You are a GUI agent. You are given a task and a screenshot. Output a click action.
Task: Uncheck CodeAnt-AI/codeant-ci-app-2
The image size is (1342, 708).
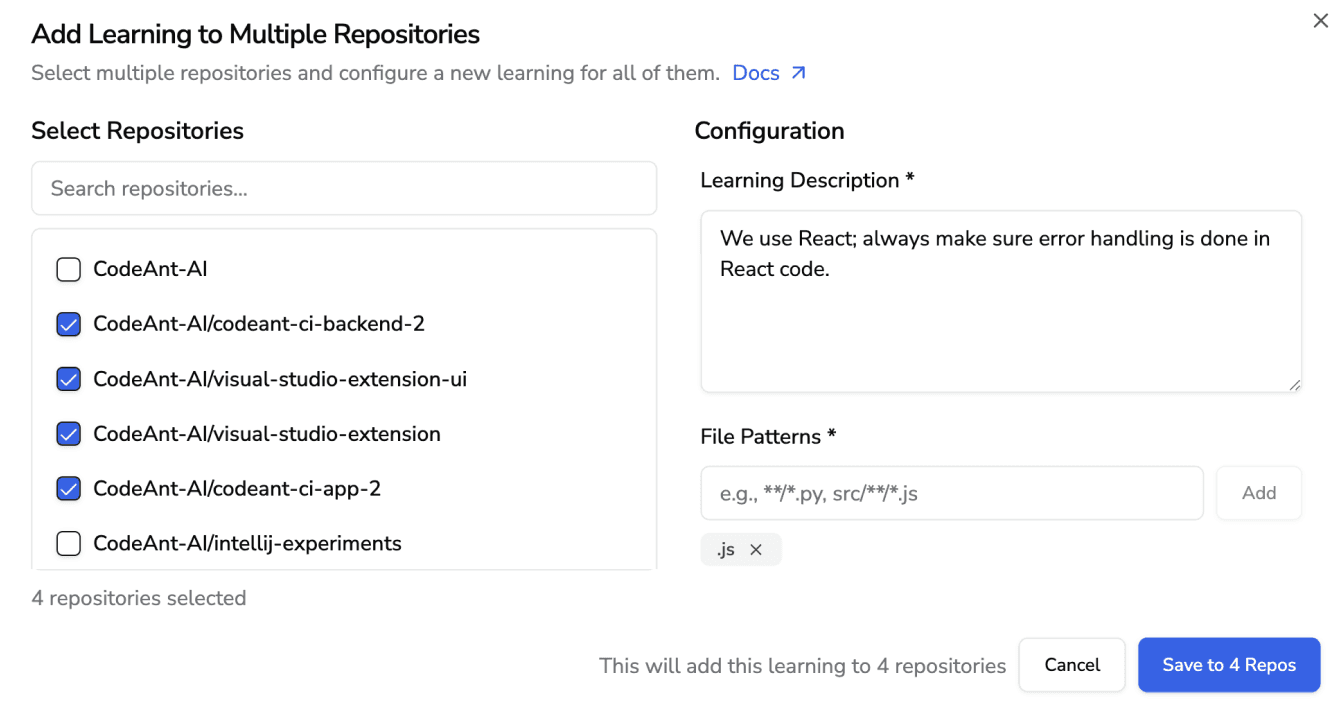pos(68,488)
